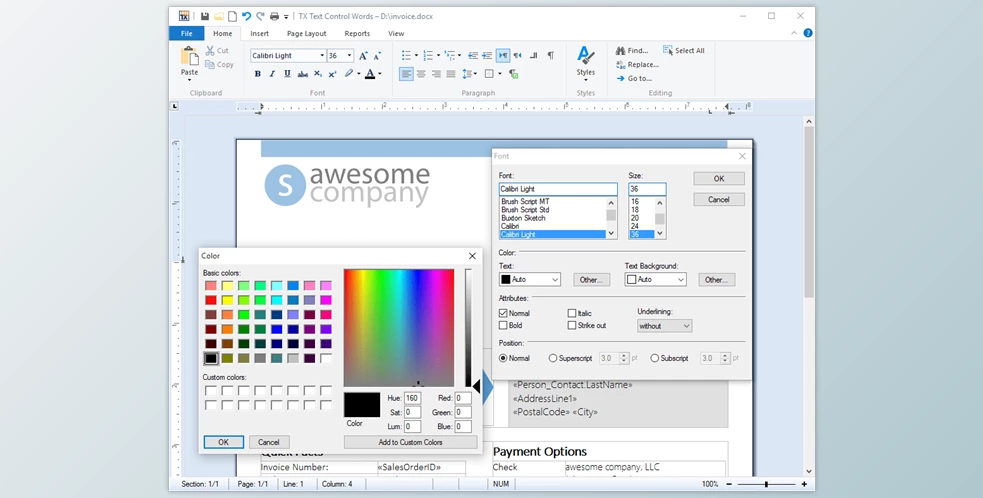Viewport: 983px width, 498px height.
Task: Click the Paste icon in Clipboard group
Action: point(189,58)
